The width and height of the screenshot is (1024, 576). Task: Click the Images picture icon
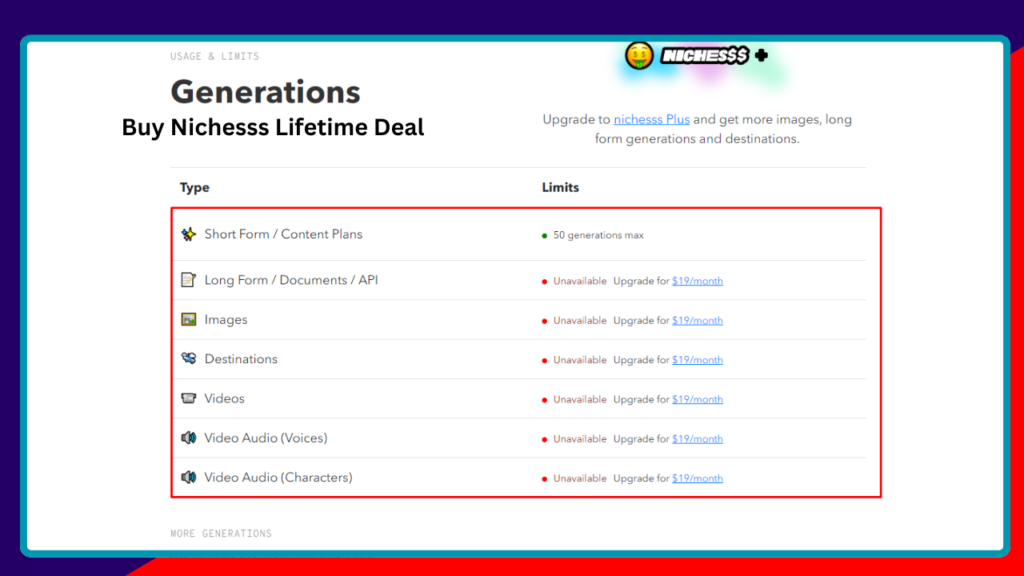189,319
